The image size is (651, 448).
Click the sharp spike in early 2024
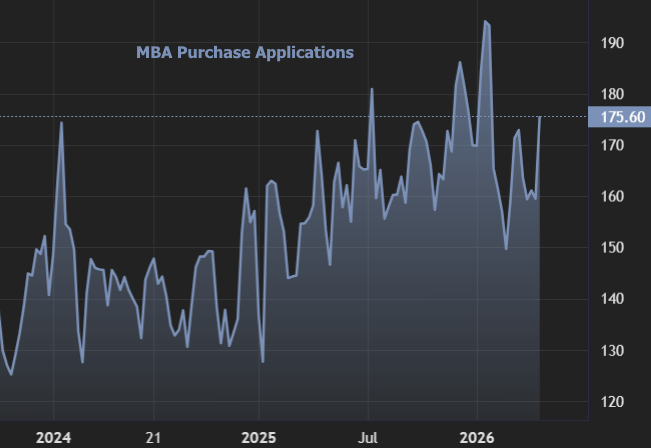coord(61,122)
